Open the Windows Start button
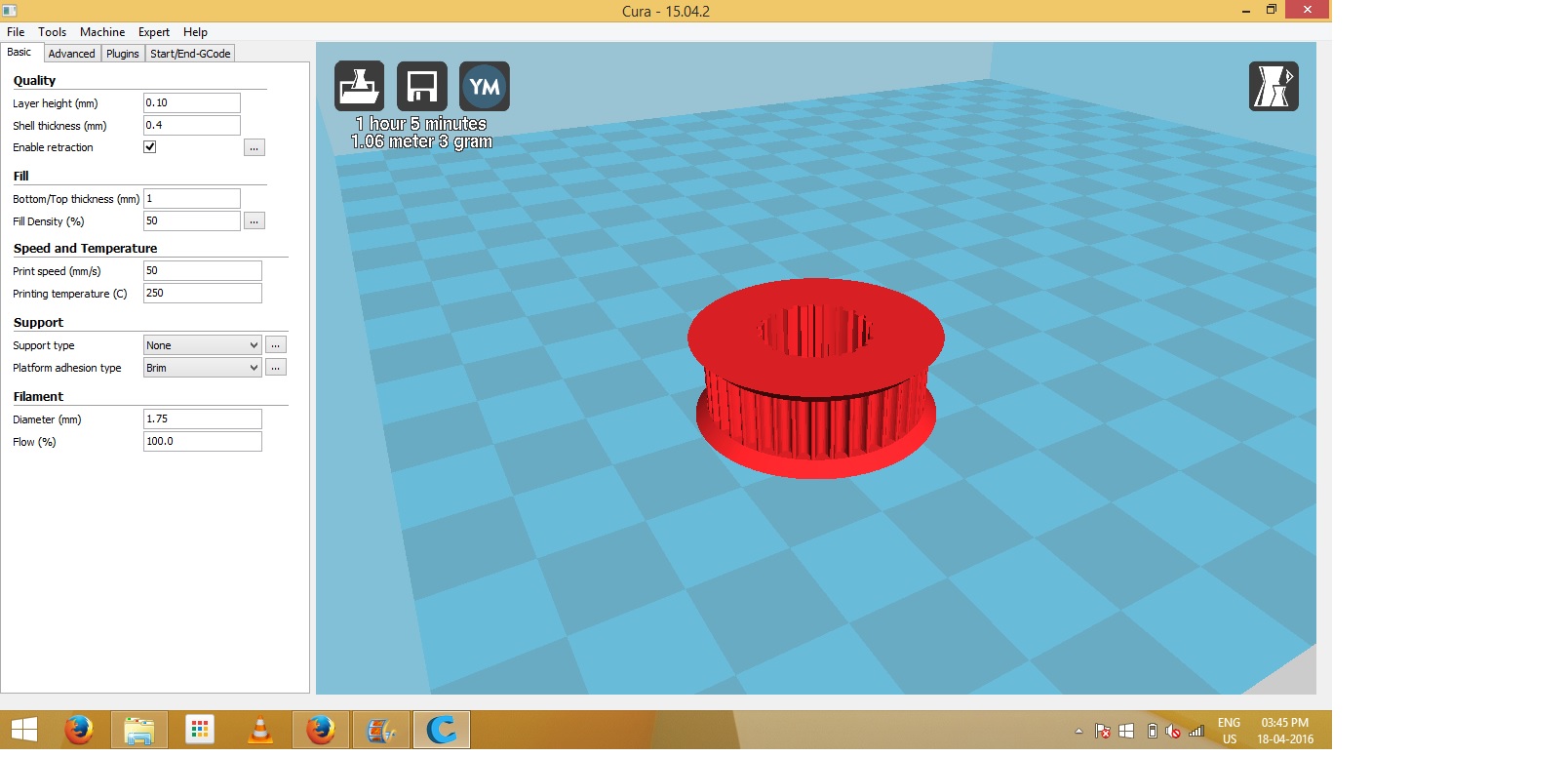The width and height of the screenshot is (1568, 757). tap(23, 730)
